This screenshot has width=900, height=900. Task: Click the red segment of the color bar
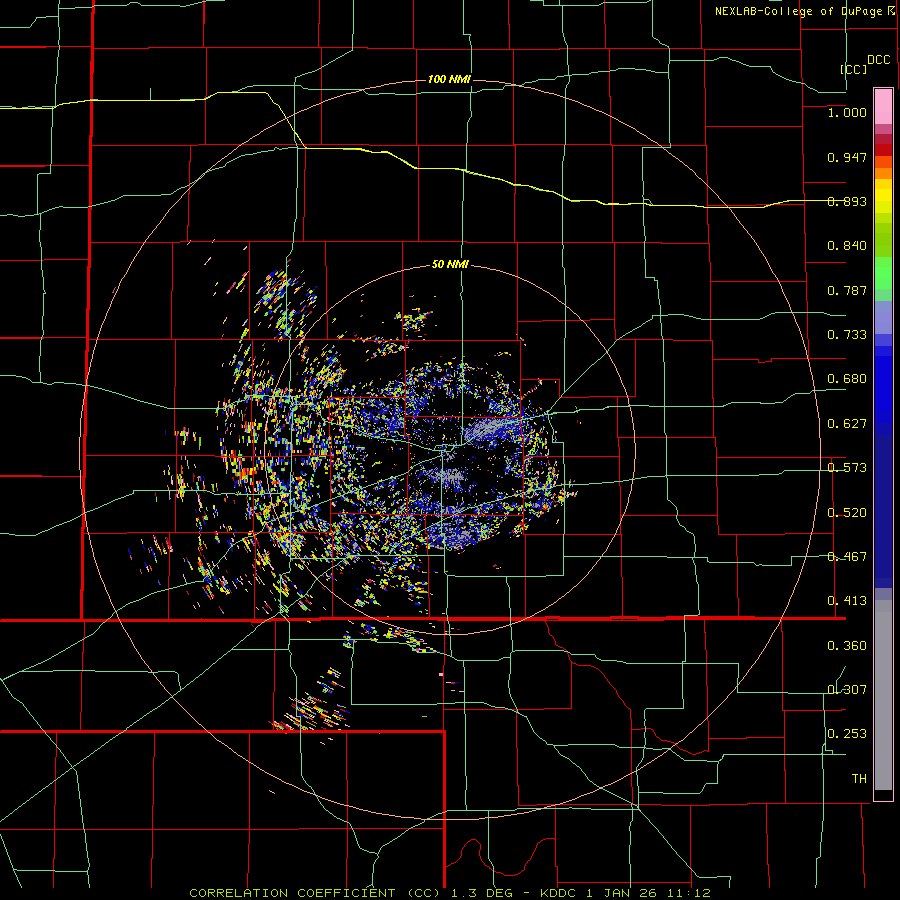point(883,150)
